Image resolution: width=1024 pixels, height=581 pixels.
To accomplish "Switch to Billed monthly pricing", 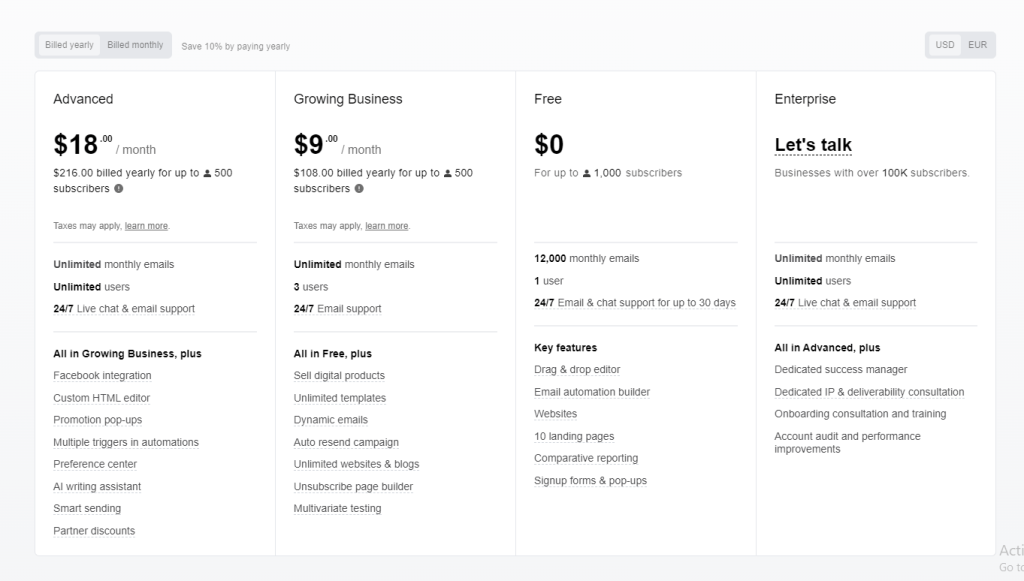I will click(x=135, y=44).
